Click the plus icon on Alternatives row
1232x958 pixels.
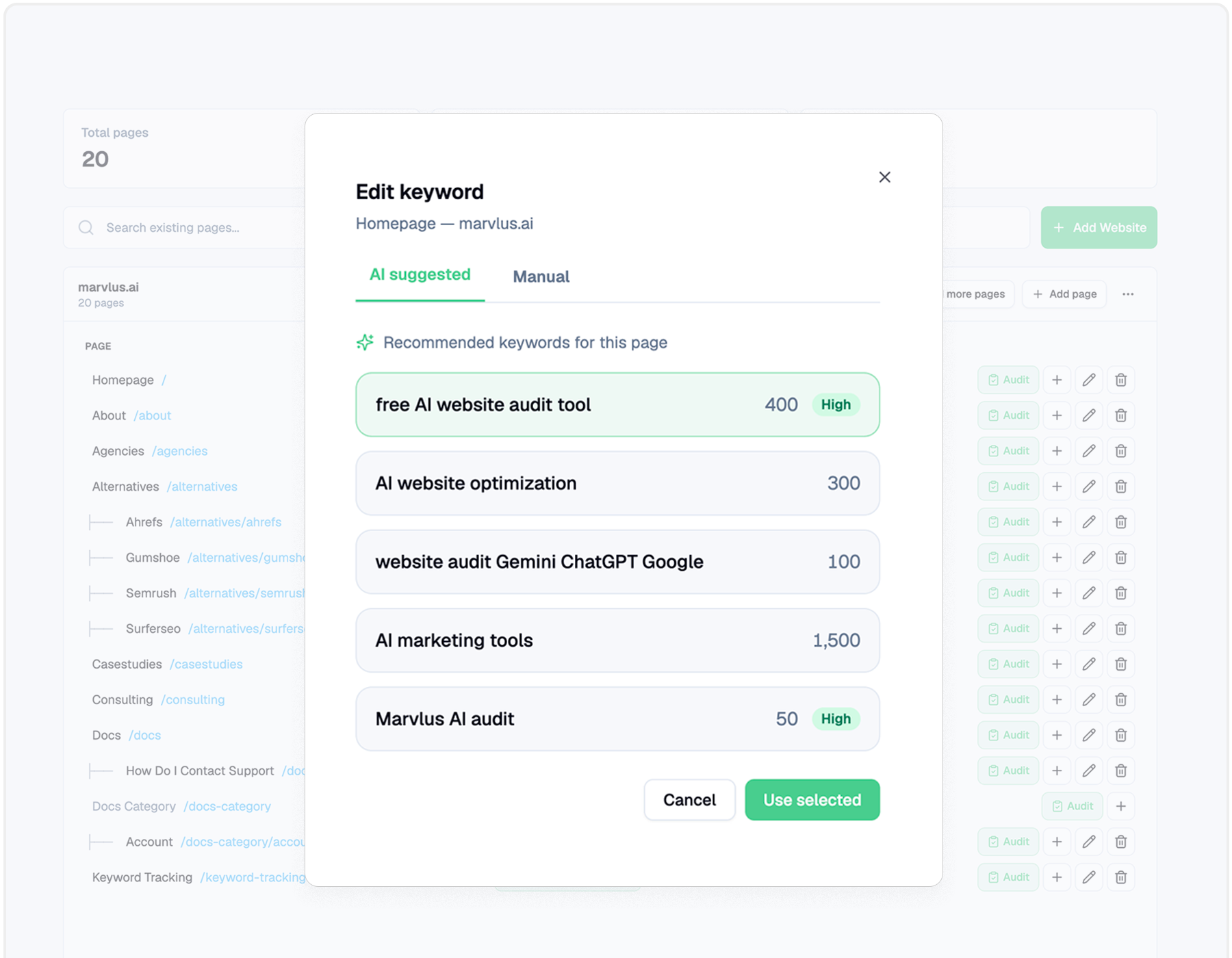point(1057,487)
